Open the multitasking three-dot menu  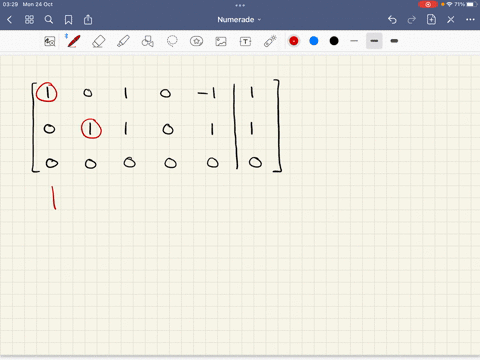pos(240,5)
